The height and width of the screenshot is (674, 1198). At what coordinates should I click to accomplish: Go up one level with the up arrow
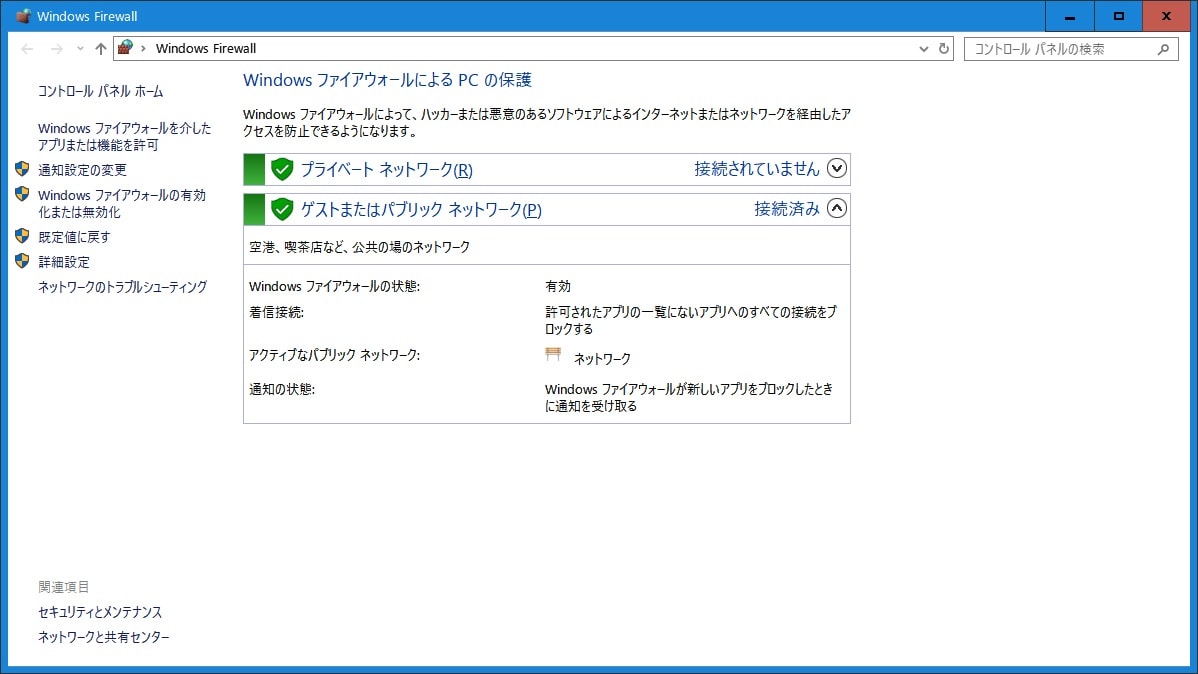(x=101, y=49)
